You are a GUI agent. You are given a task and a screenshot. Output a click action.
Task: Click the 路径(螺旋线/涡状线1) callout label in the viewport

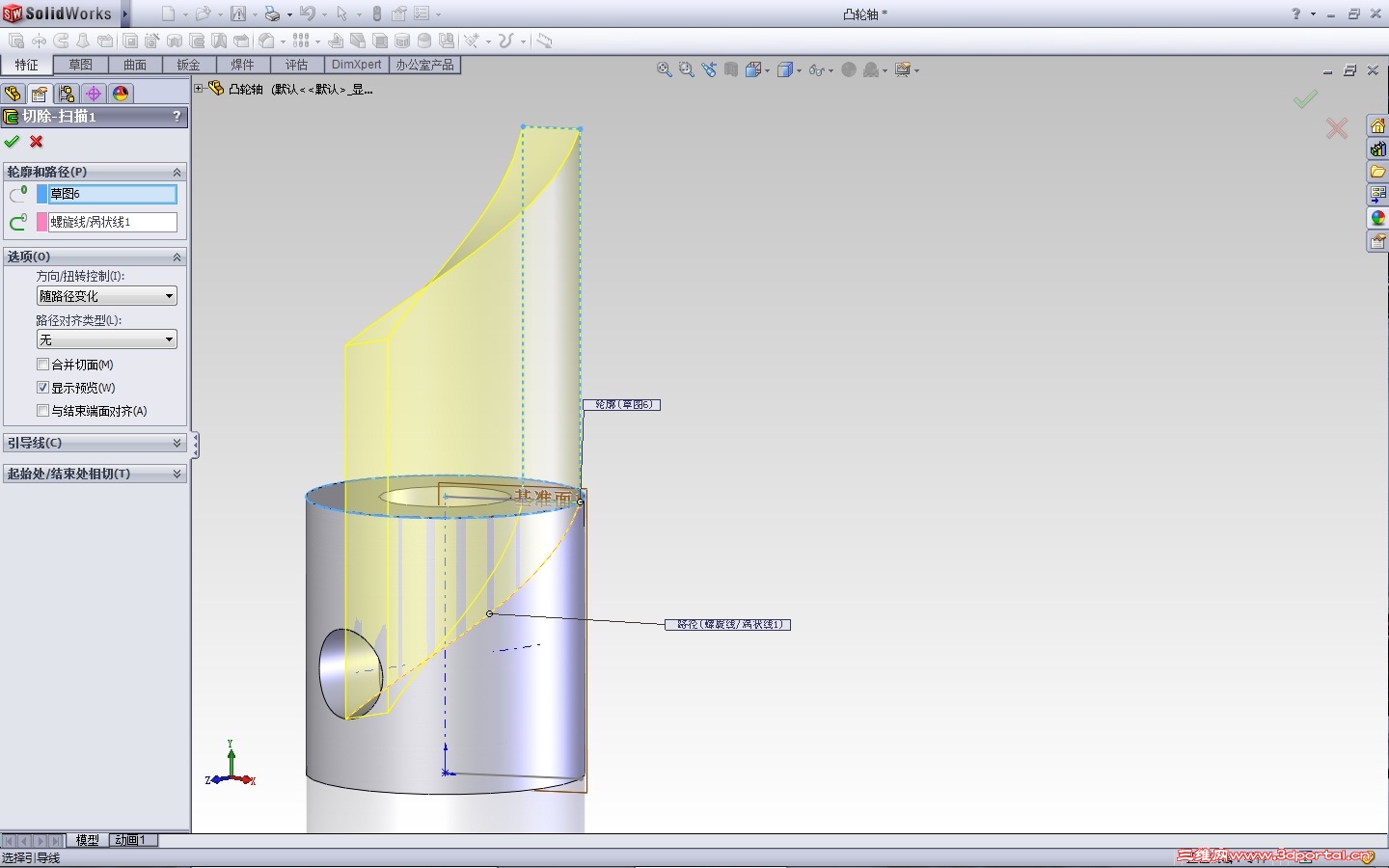click(x=728, y=625)
